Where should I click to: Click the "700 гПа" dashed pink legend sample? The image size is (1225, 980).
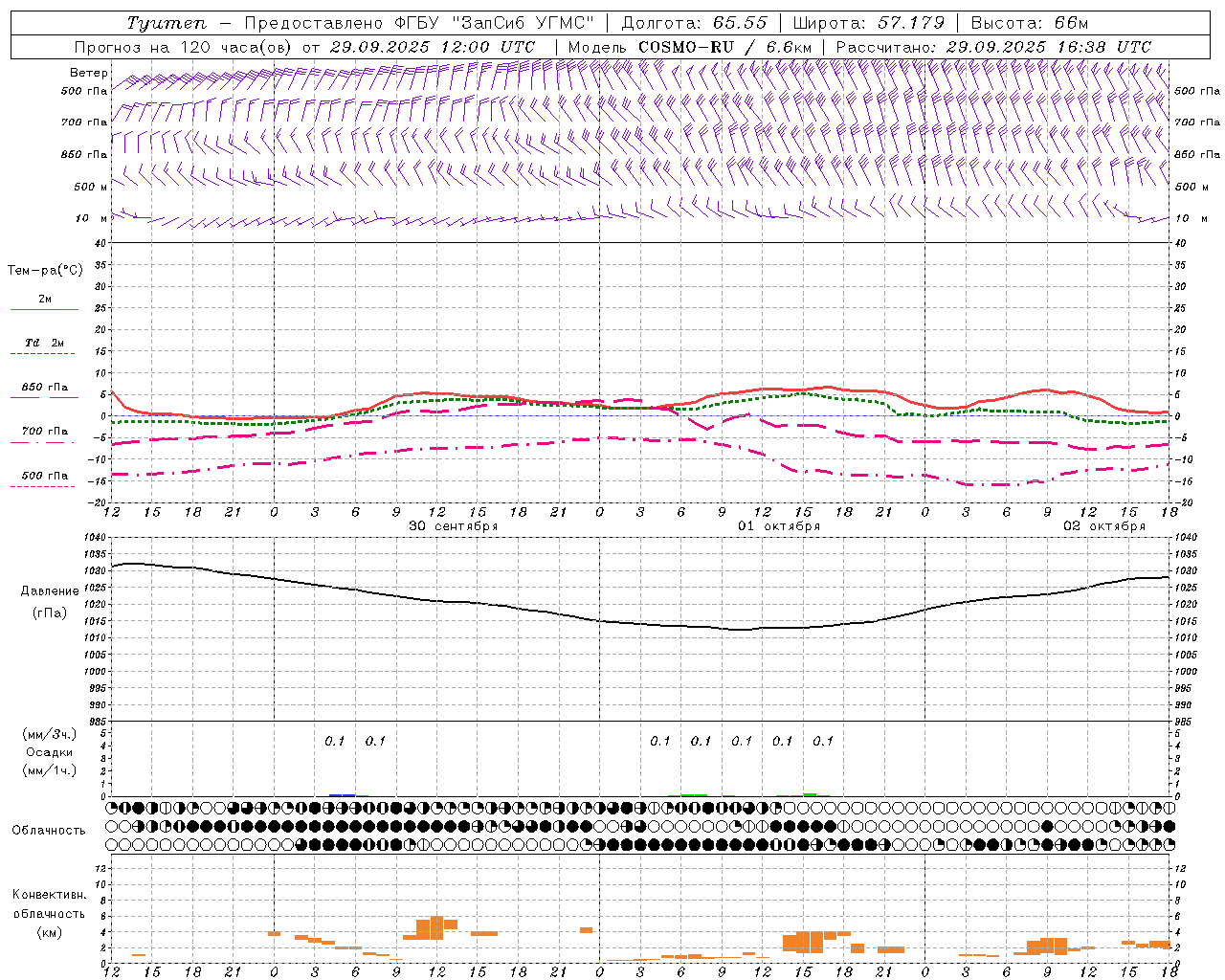click(x=43, y=442)
